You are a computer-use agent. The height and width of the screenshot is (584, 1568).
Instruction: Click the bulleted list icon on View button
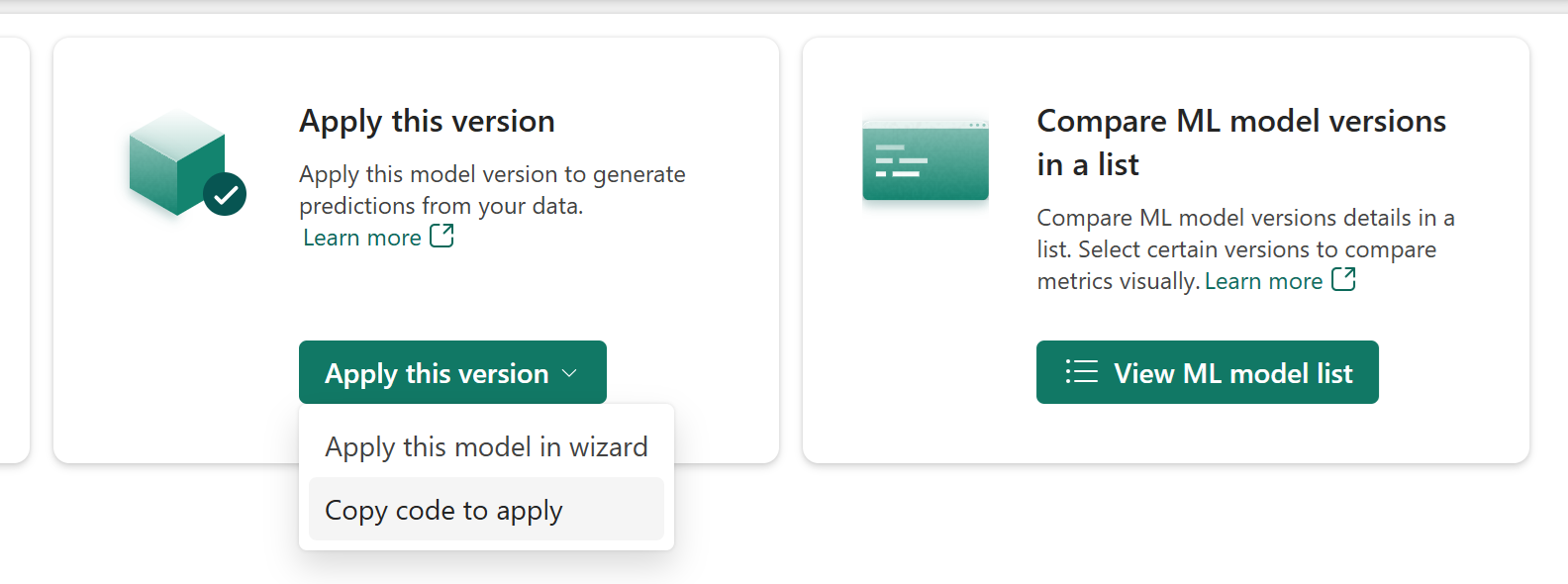click(x=1082, y=372)
